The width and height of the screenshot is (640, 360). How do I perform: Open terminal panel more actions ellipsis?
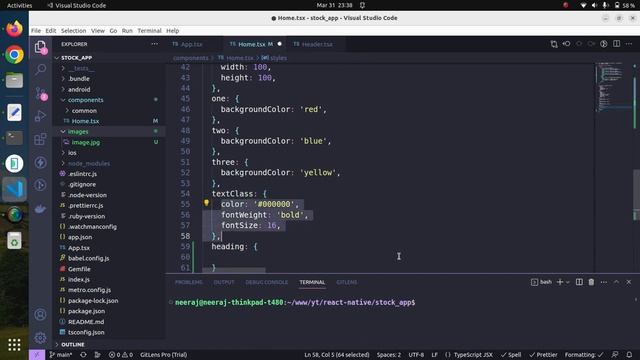pos(604,282)
